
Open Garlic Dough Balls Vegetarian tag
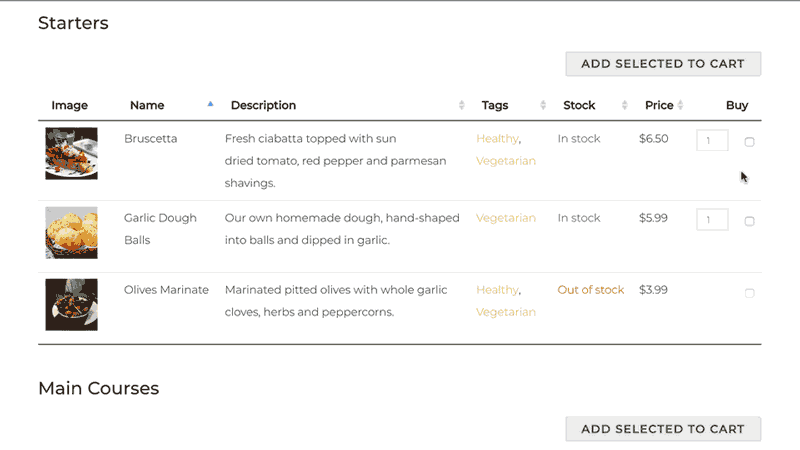point(506,218)
